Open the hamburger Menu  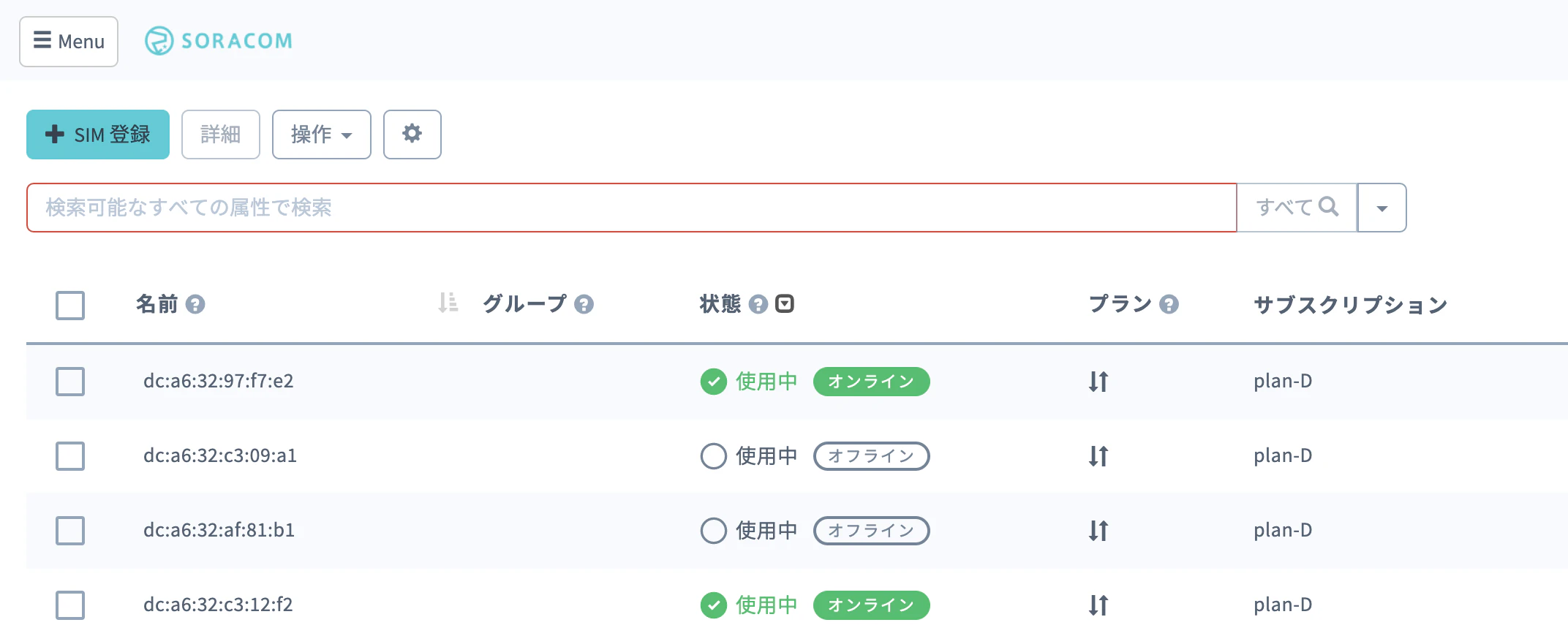pos(68,41)
